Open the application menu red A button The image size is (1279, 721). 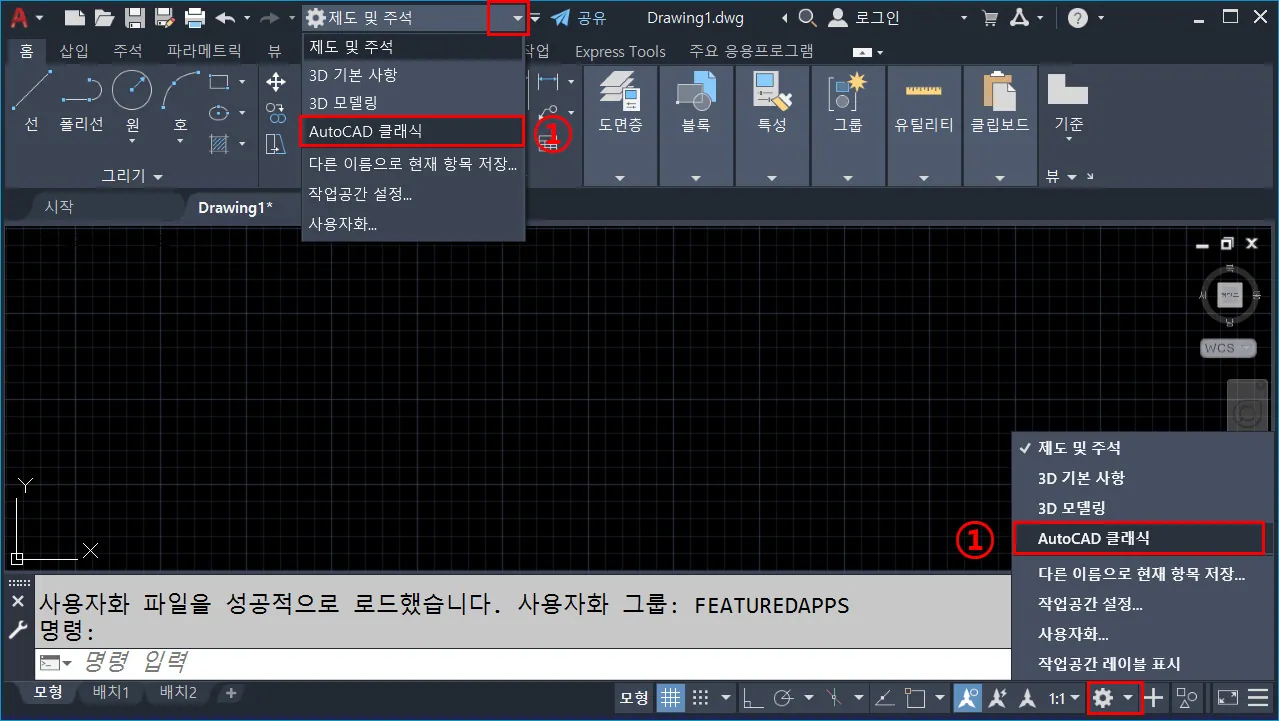point(24,17)
